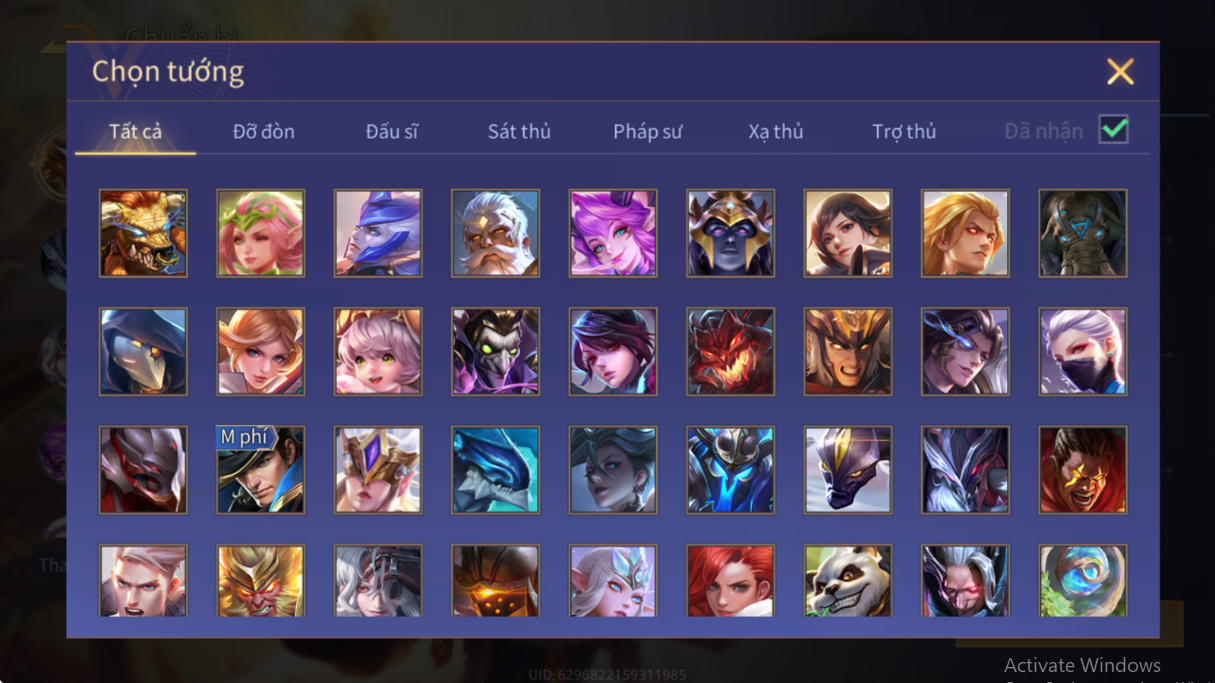Switch to the 'Trợ thủ' tab

[x=904, y=131]
